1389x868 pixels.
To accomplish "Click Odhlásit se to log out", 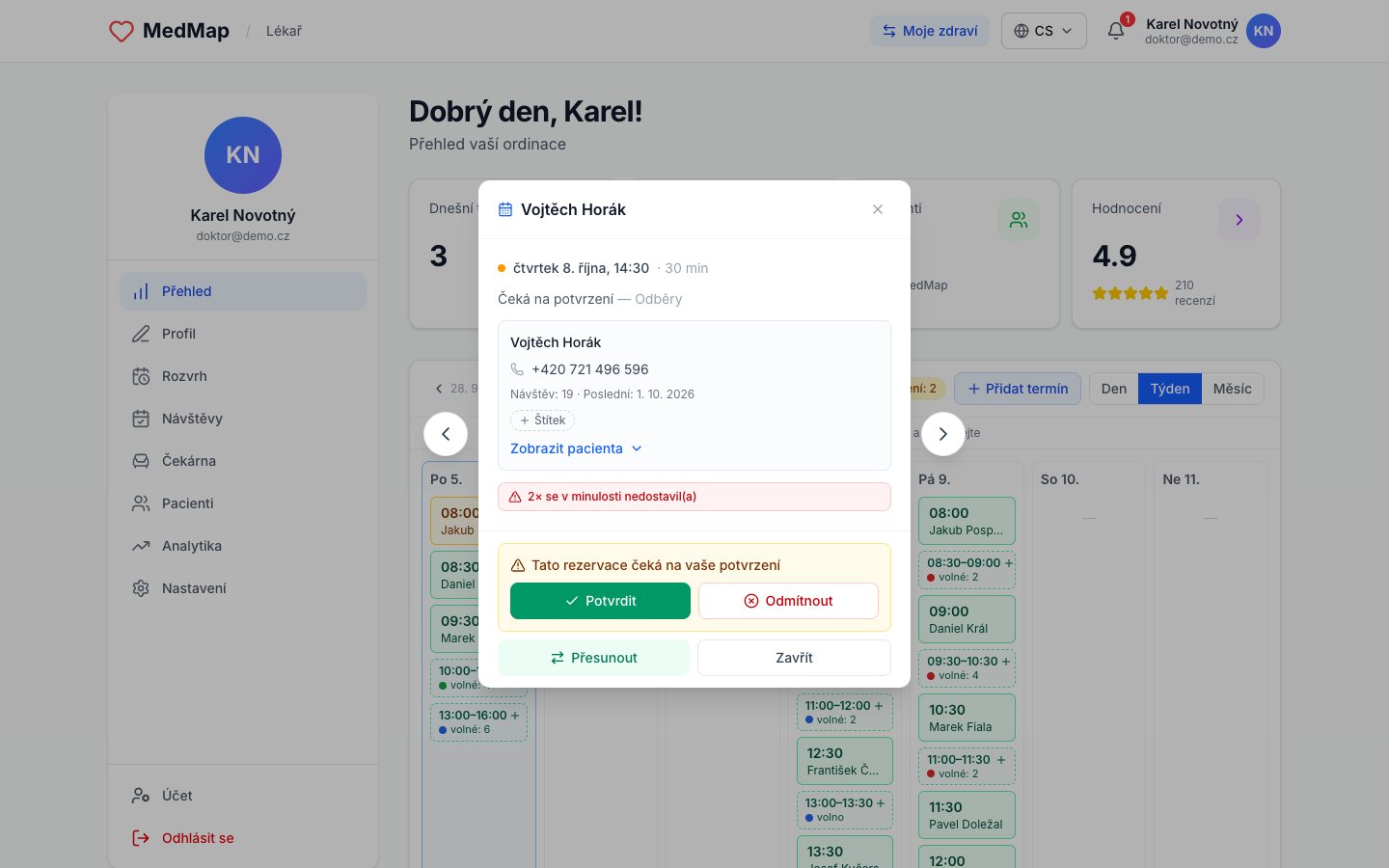I will [243, 838].
